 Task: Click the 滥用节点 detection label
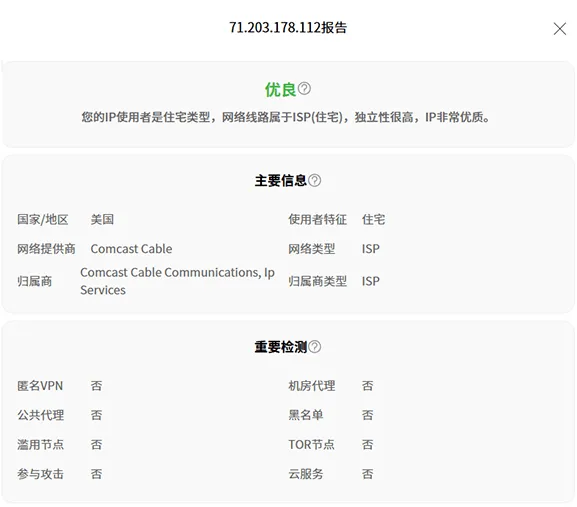coord(40,444)
